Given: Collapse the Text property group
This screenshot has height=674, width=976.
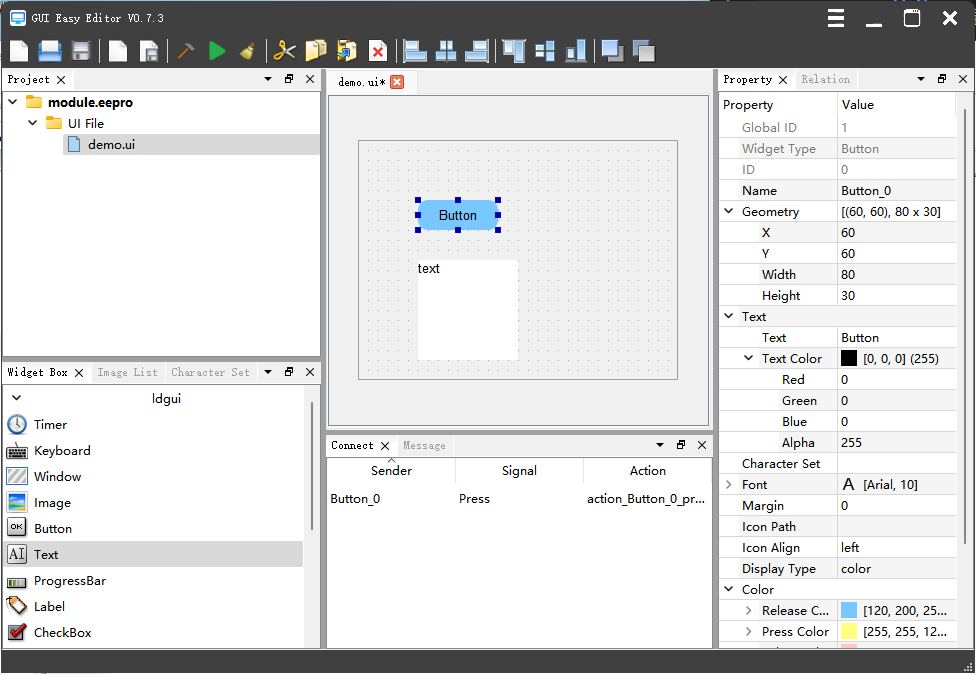Looking at the screenshot, I should pos(729,316).
